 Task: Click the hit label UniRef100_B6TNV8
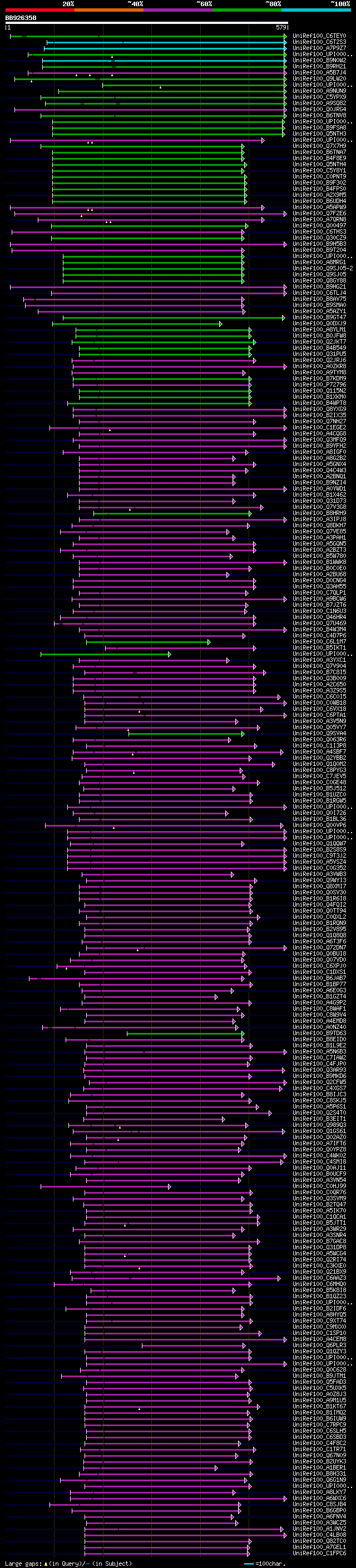(319, 115)
